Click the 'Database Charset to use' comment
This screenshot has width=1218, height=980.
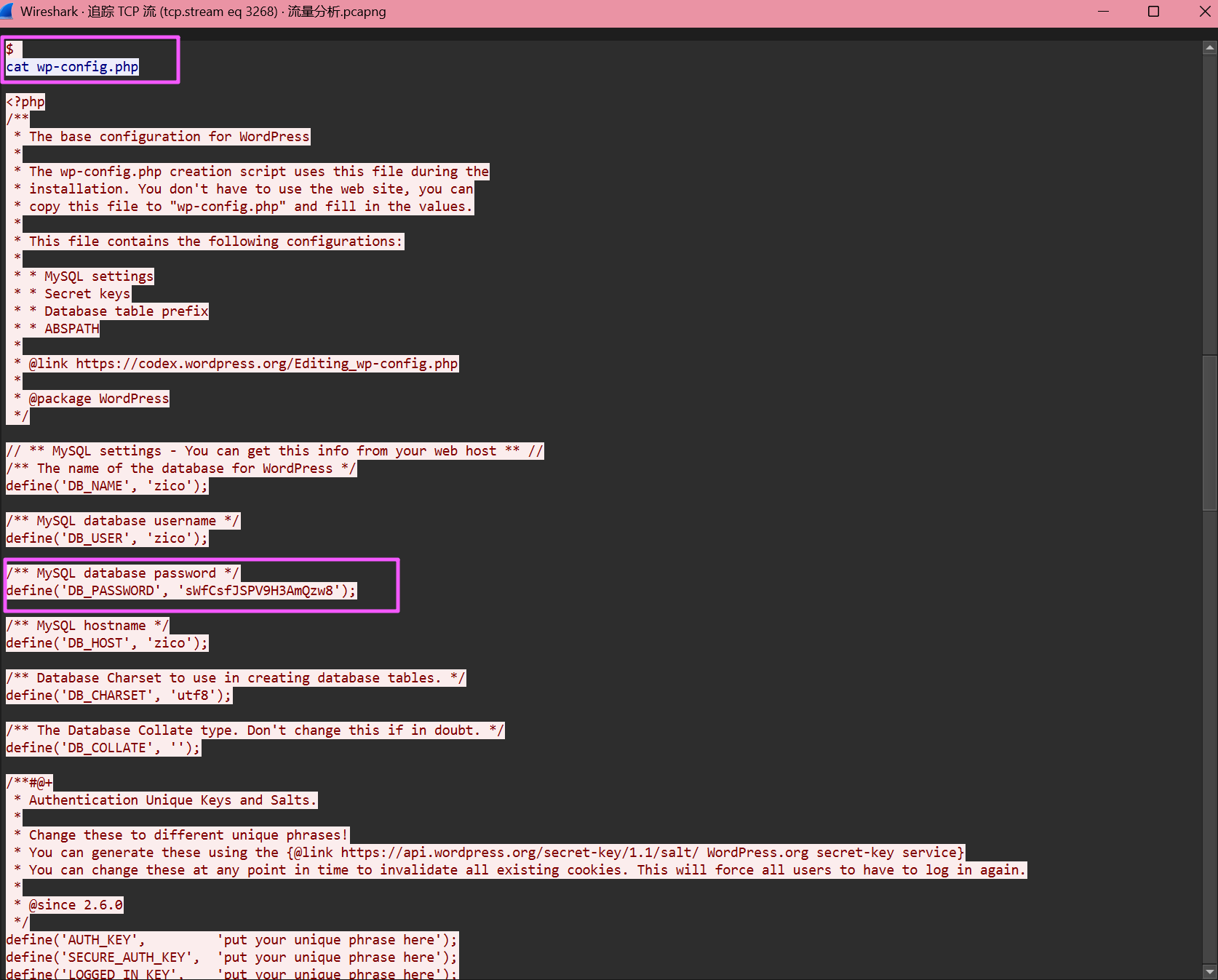(236, 678)
